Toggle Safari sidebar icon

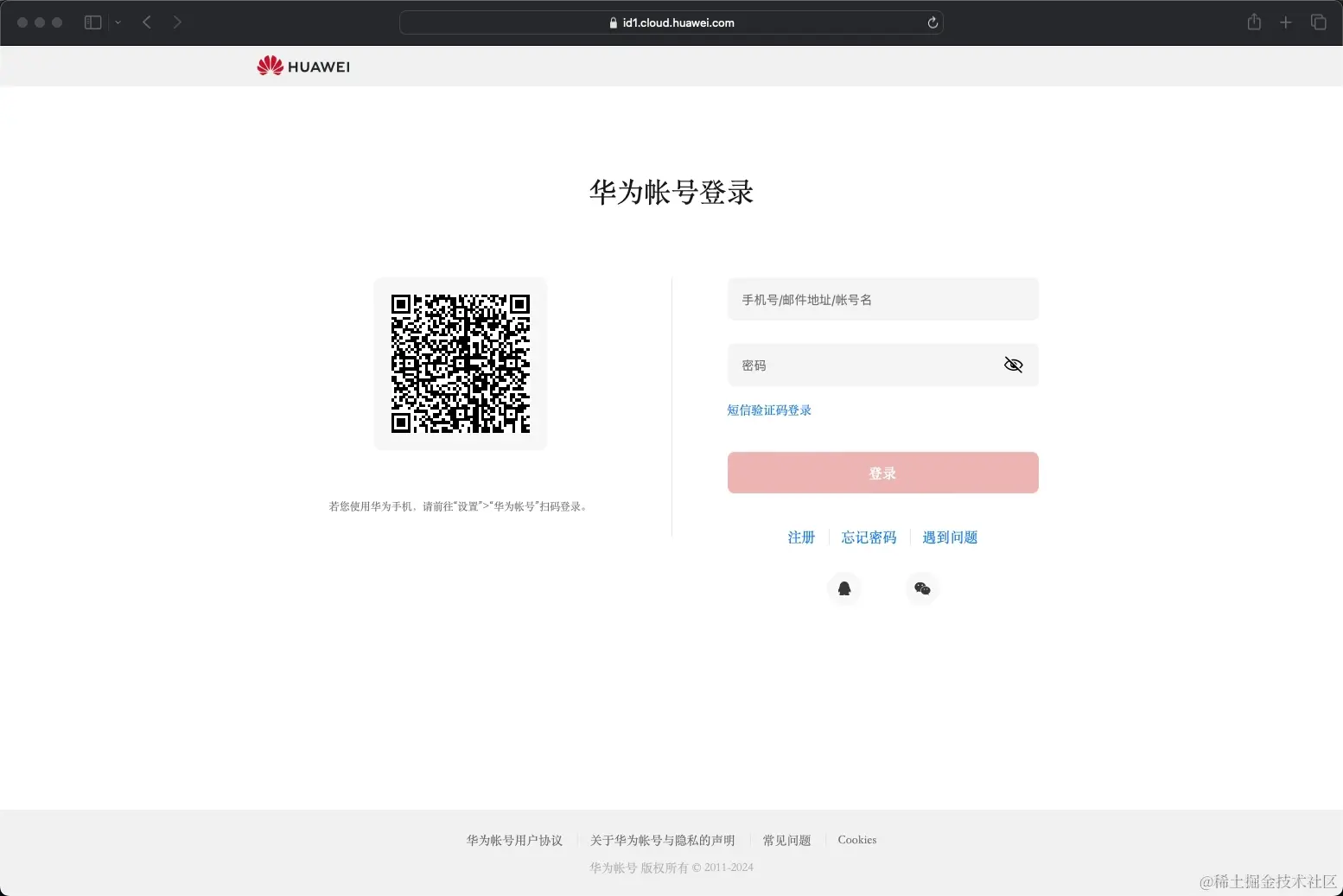pos(92,22)
